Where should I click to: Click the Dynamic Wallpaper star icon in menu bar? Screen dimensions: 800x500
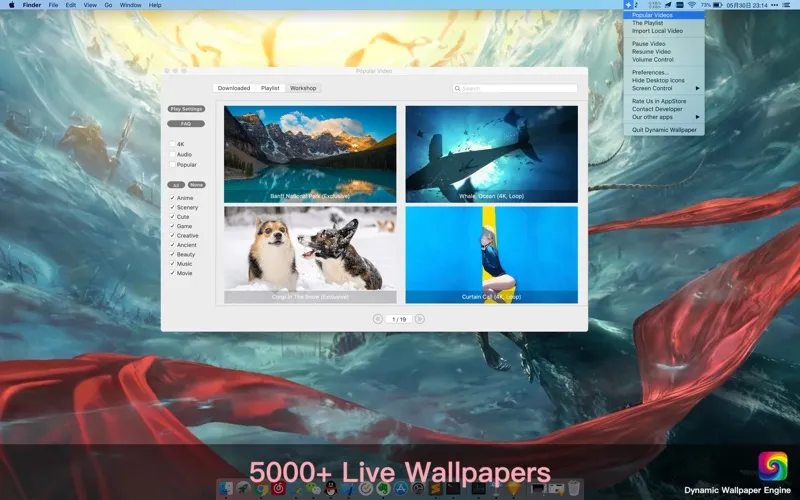coord(628,5)
